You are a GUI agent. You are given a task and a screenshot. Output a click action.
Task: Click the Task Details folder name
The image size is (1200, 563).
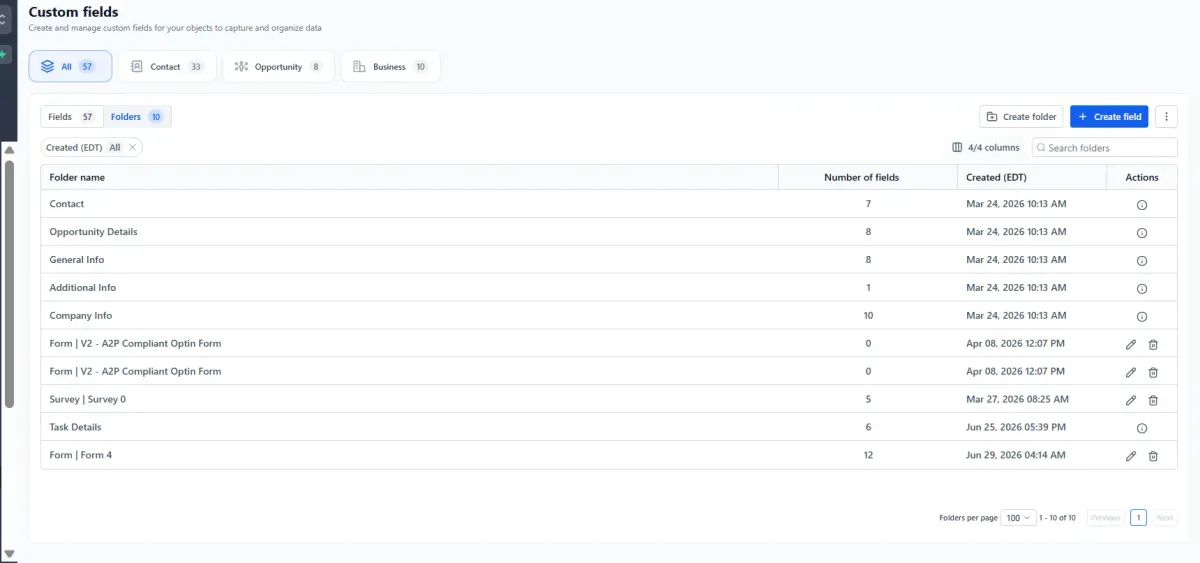pyautogui.click(x=76, y=428)
